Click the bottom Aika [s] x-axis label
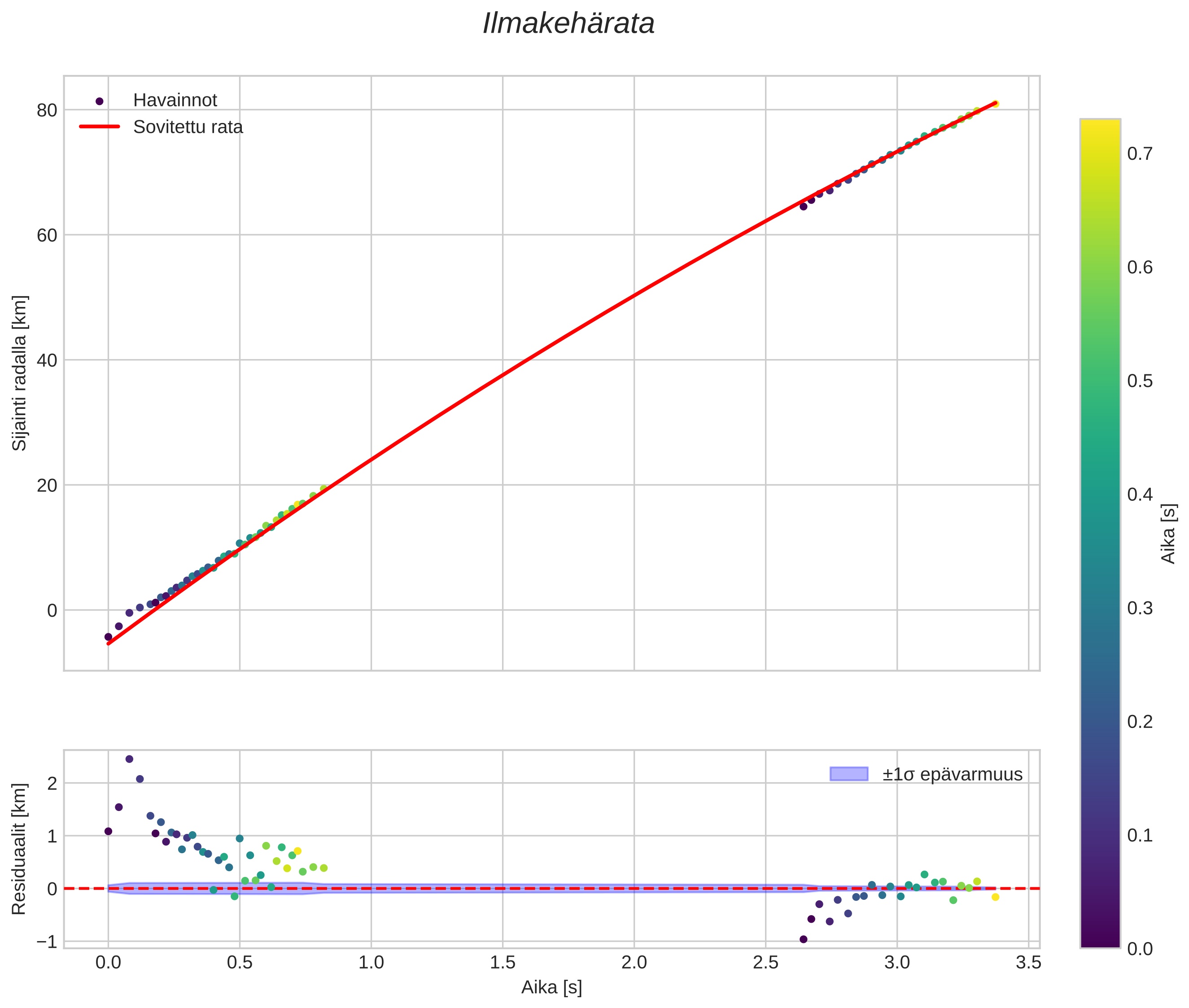 coord(551,987)
